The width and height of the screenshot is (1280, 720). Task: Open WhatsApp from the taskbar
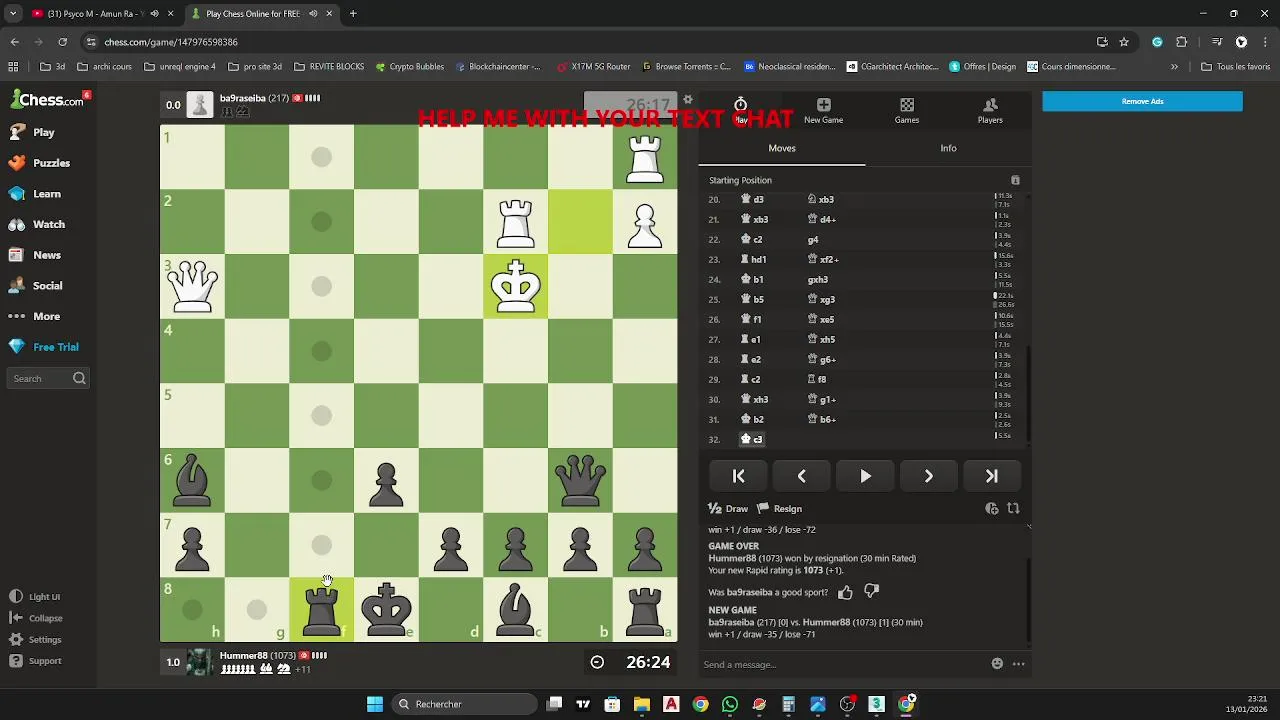click(x=730, y=704)
